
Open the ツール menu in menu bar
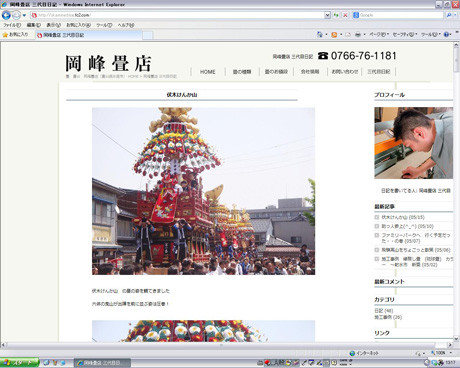point(104,25)
